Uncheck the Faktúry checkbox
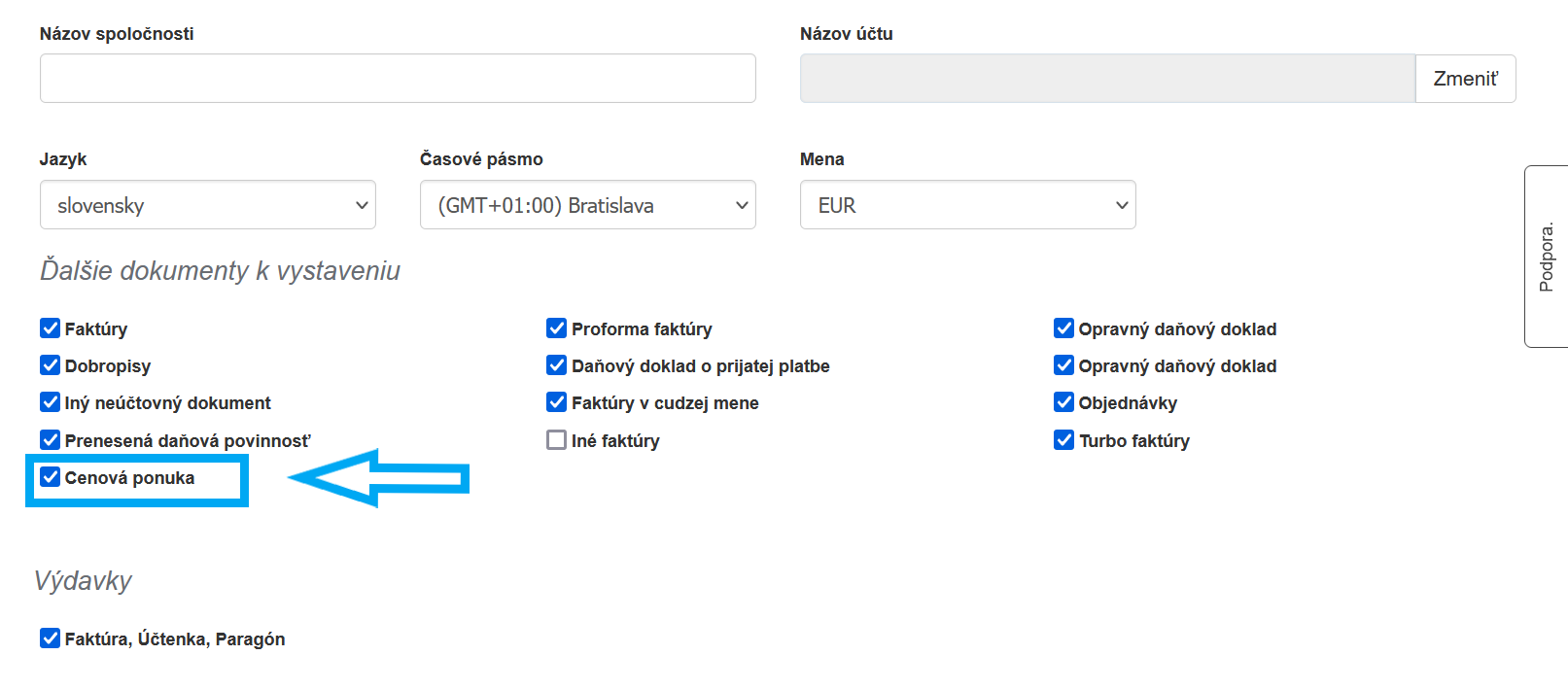1568x690 pixels. (x=51, y=328)
